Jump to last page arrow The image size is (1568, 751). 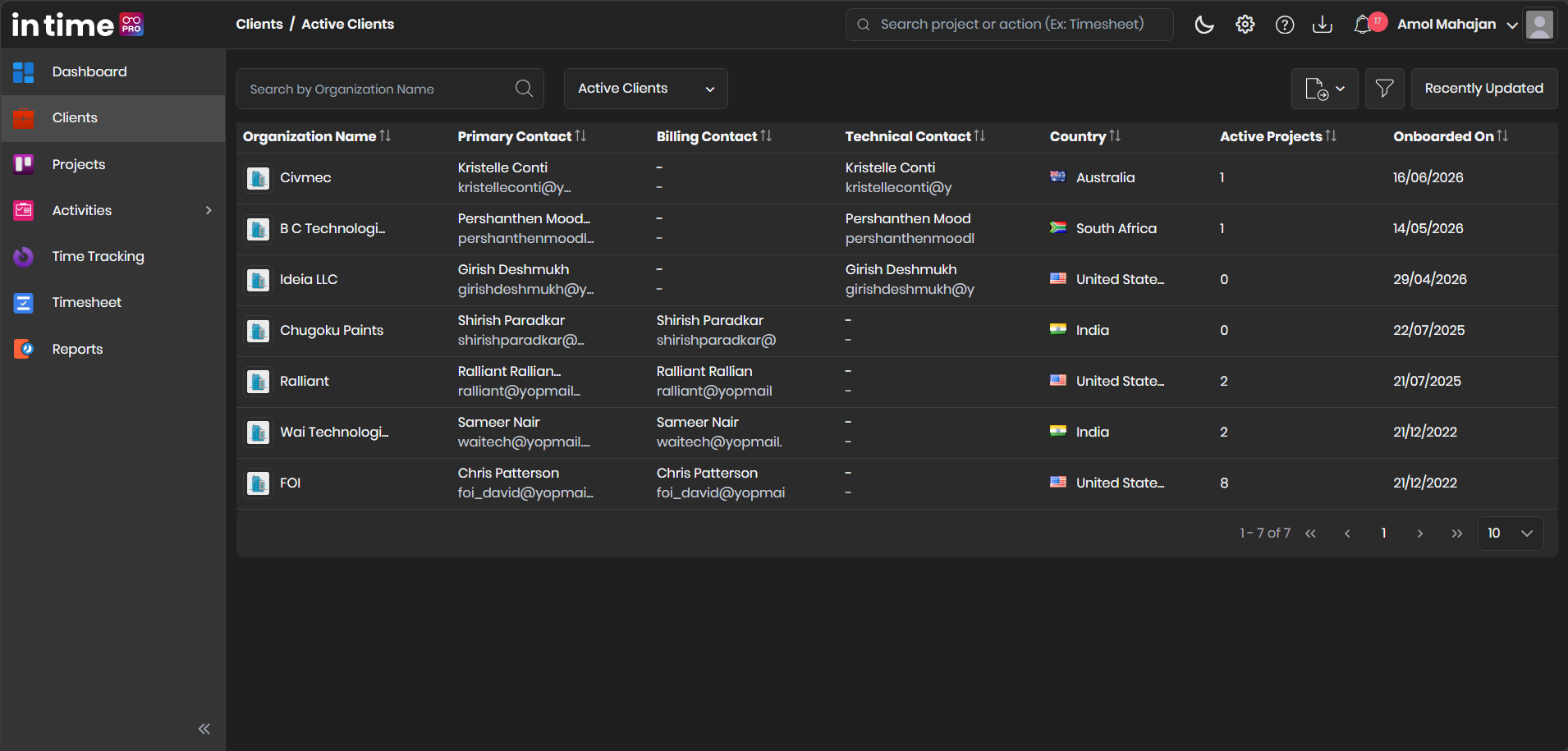point(1457,533)
